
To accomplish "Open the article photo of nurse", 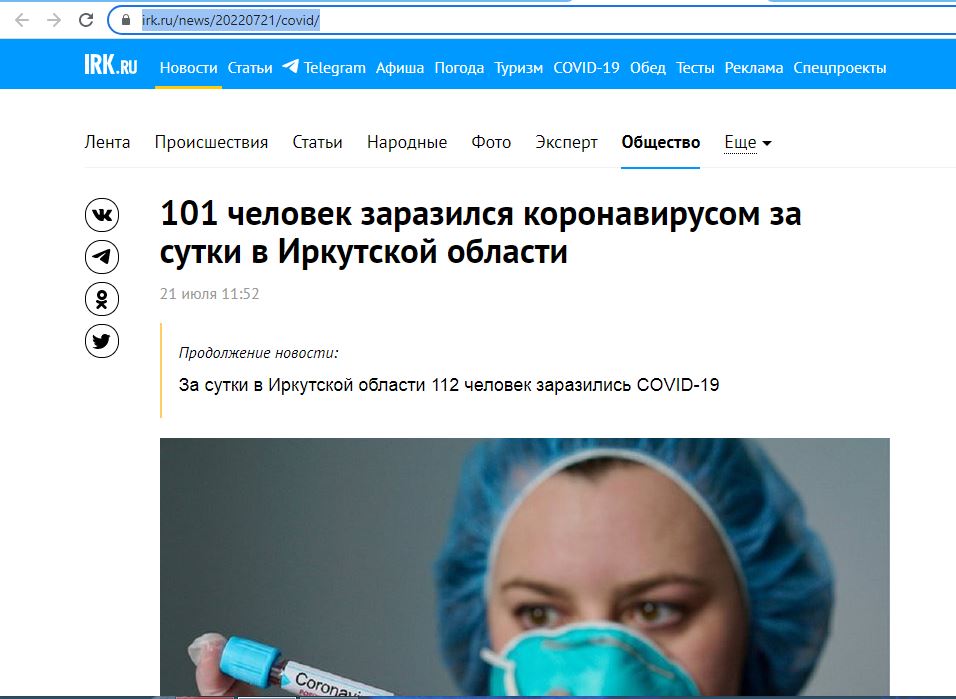I will coord(524,567).
